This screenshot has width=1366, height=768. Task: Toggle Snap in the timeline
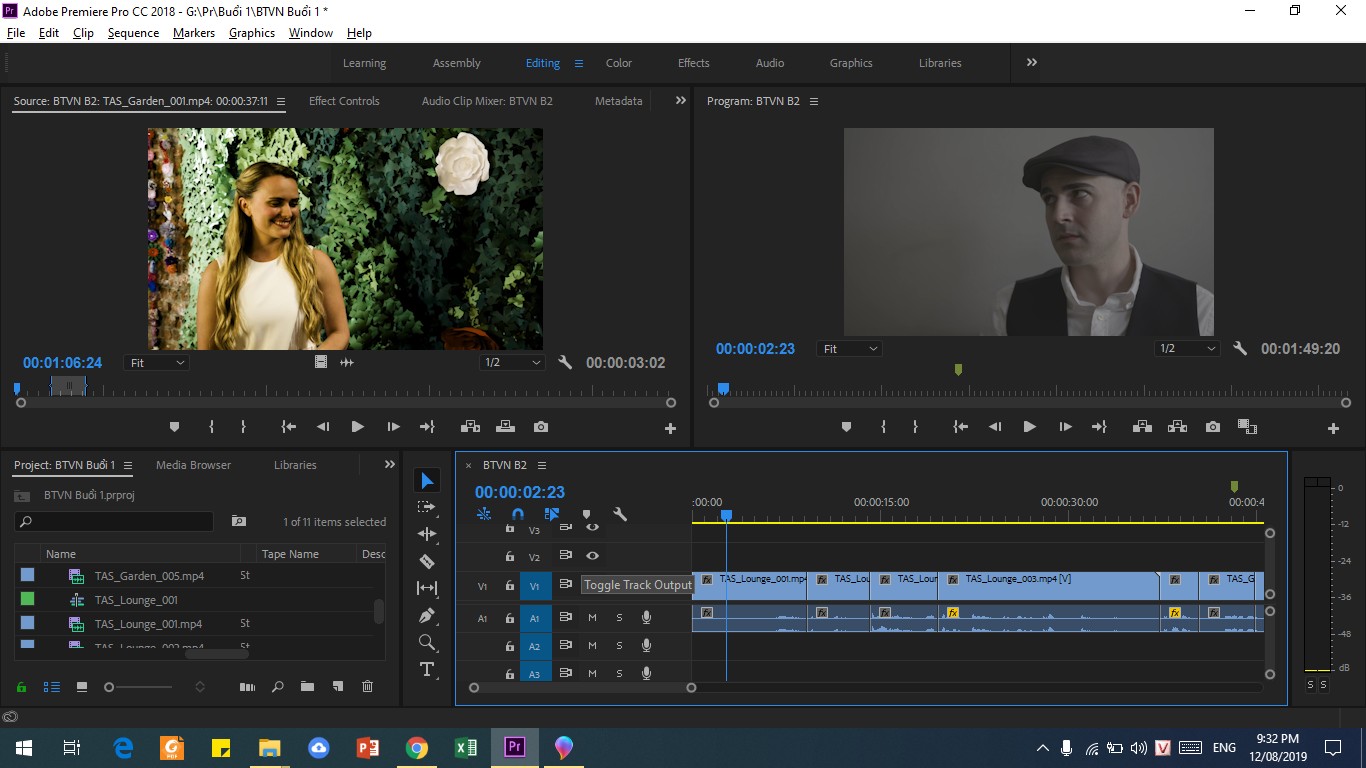click(x=518, y=515)
